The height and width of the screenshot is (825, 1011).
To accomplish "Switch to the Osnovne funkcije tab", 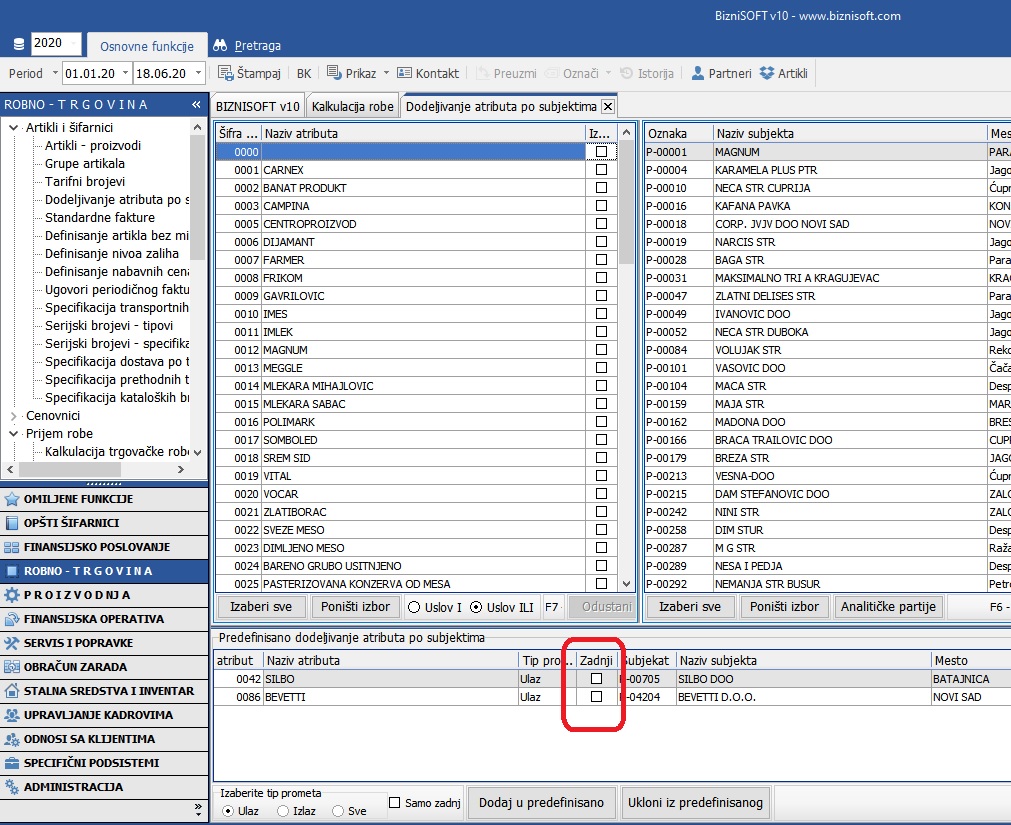I will pyautogui.click(x=147, y=46).
